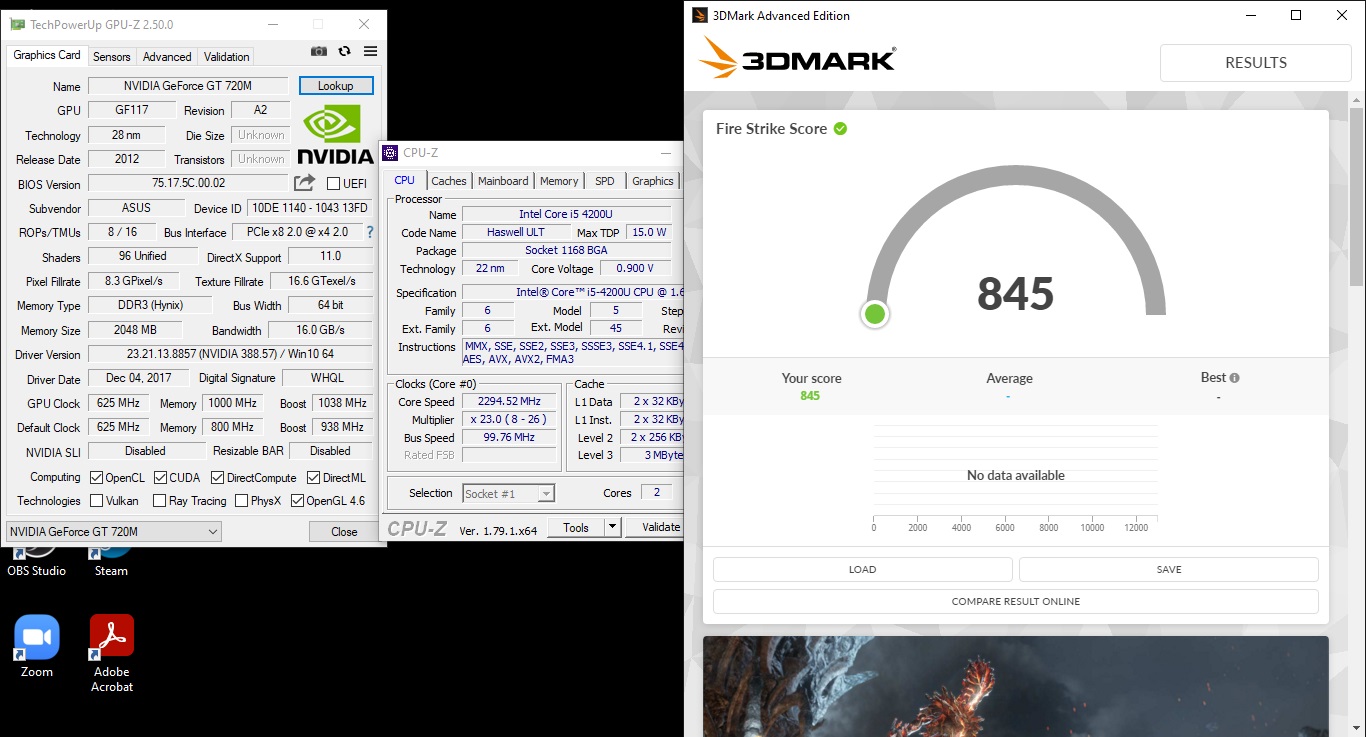Image resolution: width=1366 pixels, height=737 pixels.
Task: Open the GPU-Z hamburger menu
Action: pyautogui.click(x=371, y=51)
